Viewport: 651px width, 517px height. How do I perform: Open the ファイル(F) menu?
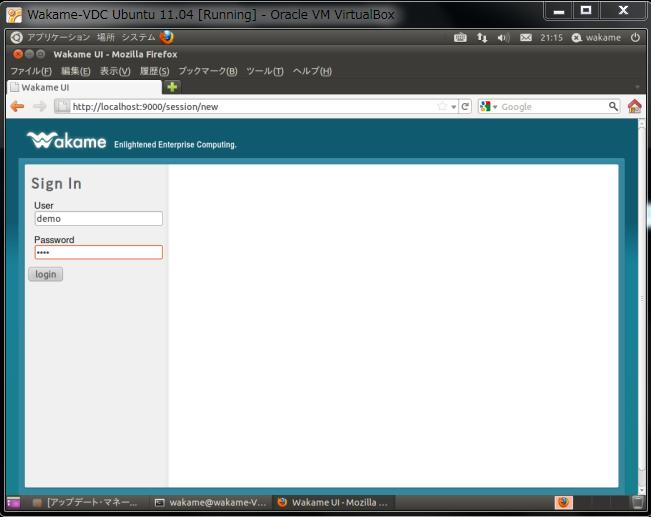pos(31,71)
